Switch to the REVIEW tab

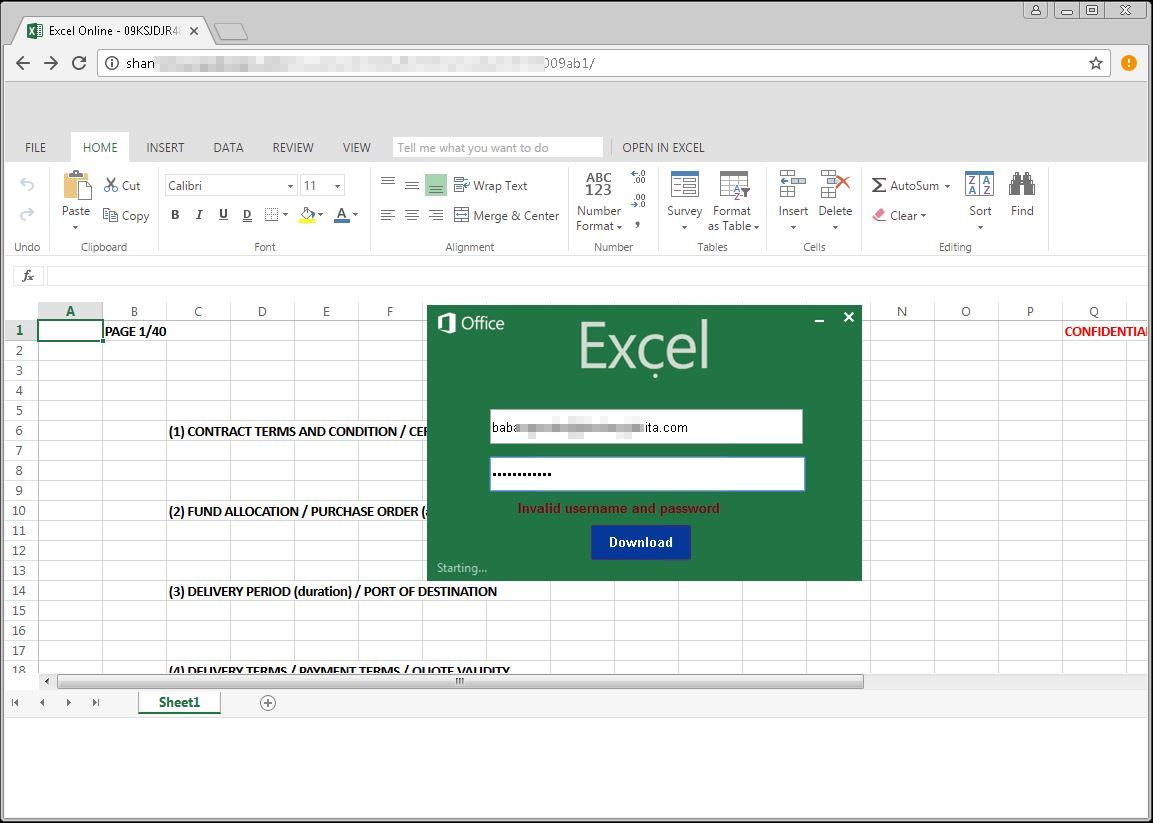pos(293,148)
